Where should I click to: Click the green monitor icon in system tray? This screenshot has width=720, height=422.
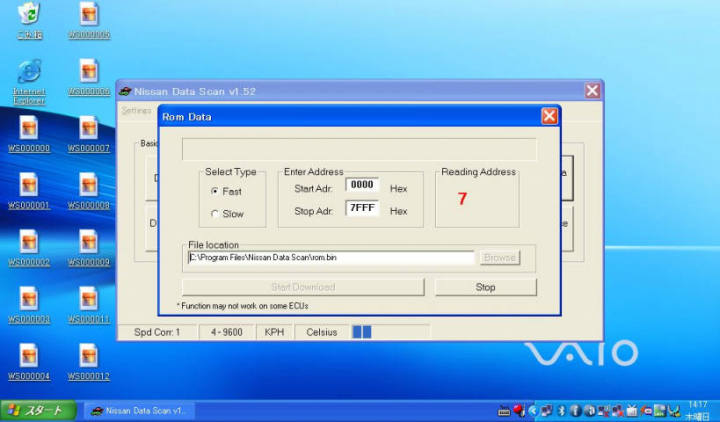point(660,411)
